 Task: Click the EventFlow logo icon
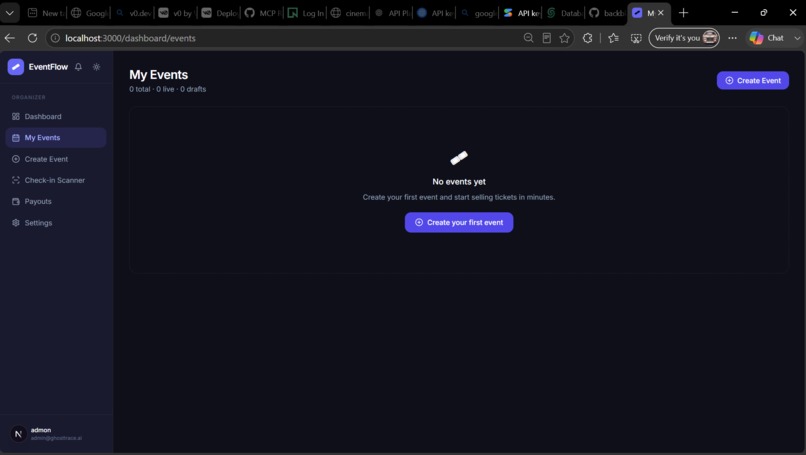(15, 67)
